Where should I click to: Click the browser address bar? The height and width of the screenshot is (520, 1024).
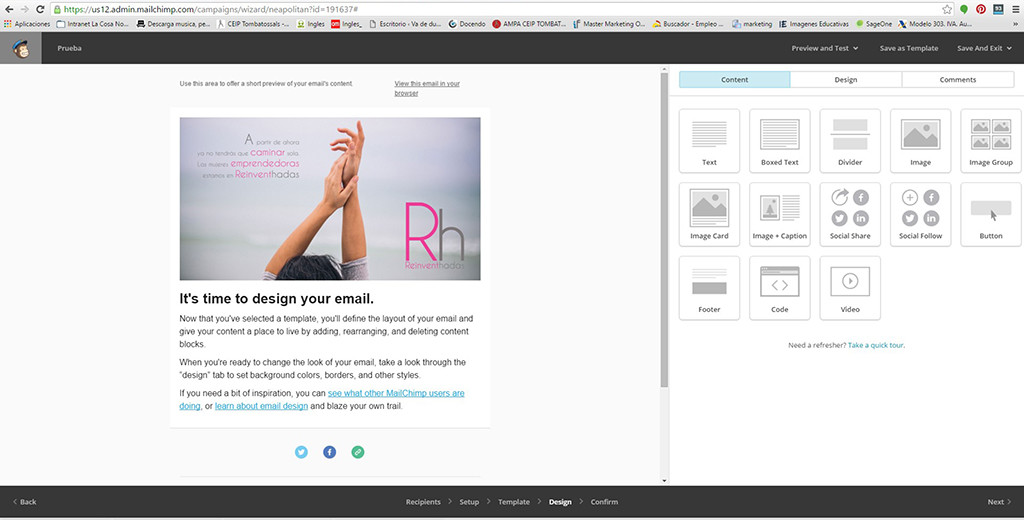(496, 9)
